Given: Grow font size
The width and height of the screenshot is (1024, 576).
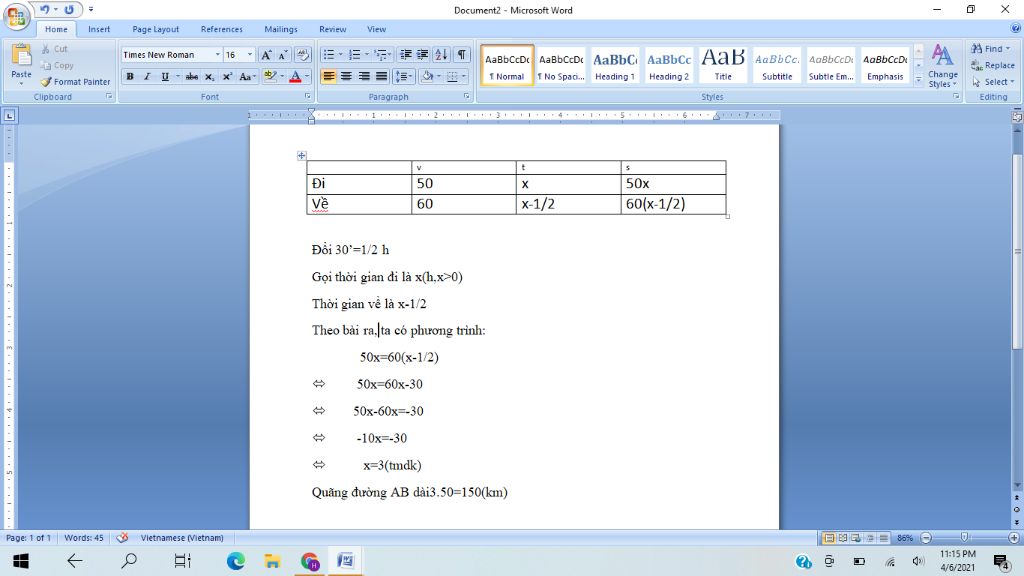Looking at the screenshot, I should click(266, 55).
